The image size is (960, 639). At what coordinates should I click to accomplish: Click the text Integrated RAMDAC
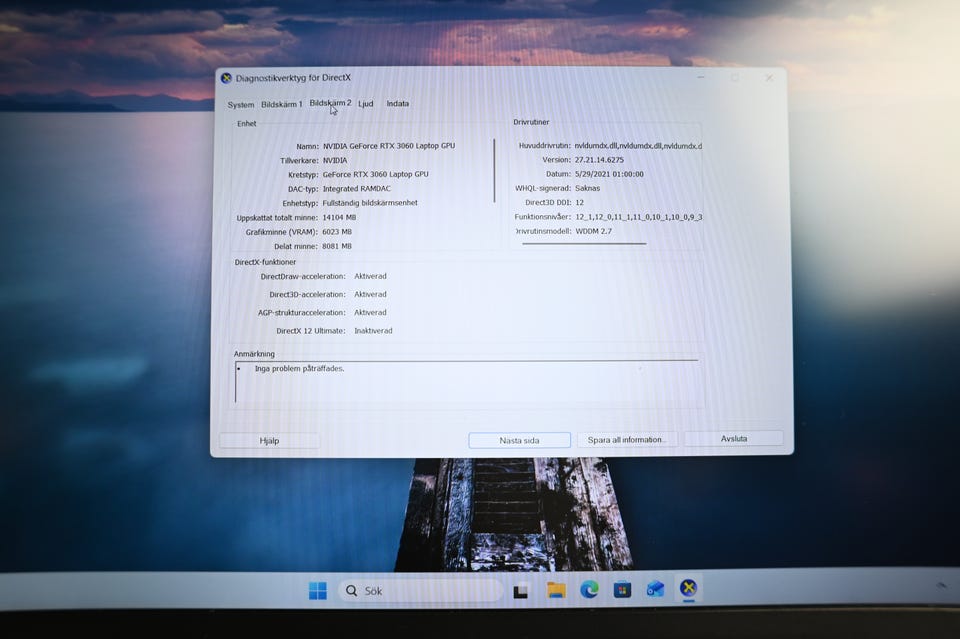click(356, 189)
